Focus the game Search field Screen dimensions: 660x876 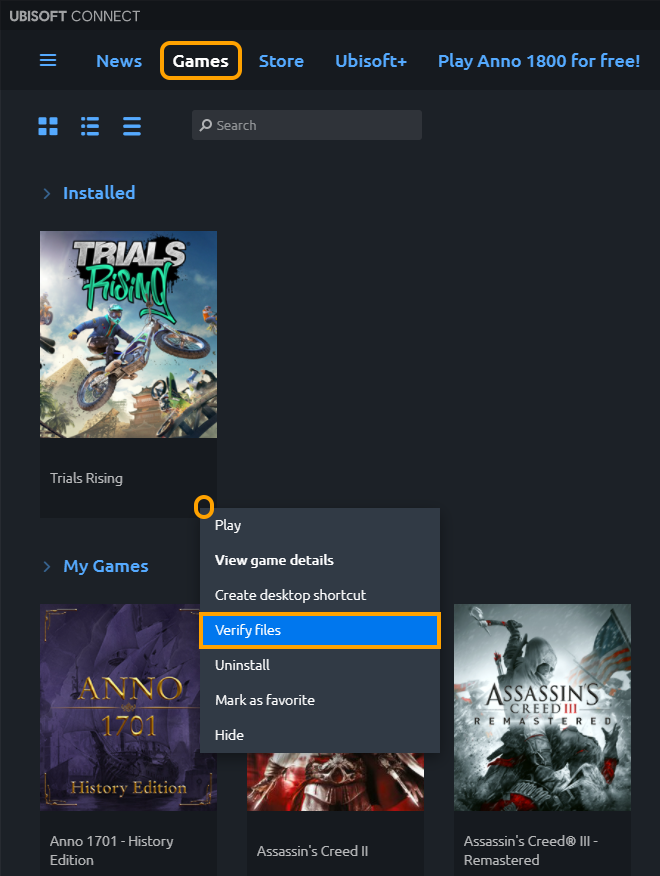click(307, 125)
